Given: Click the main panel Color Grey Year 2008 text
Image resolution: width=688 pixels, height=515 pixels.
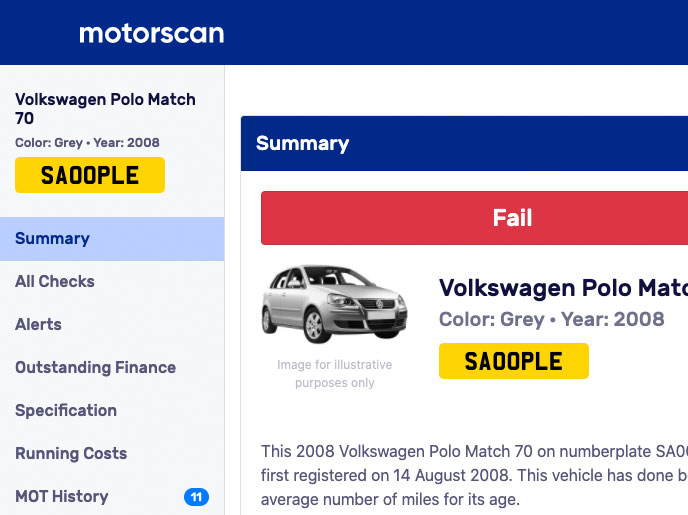Looking at the screenshot, I should 551,319.
